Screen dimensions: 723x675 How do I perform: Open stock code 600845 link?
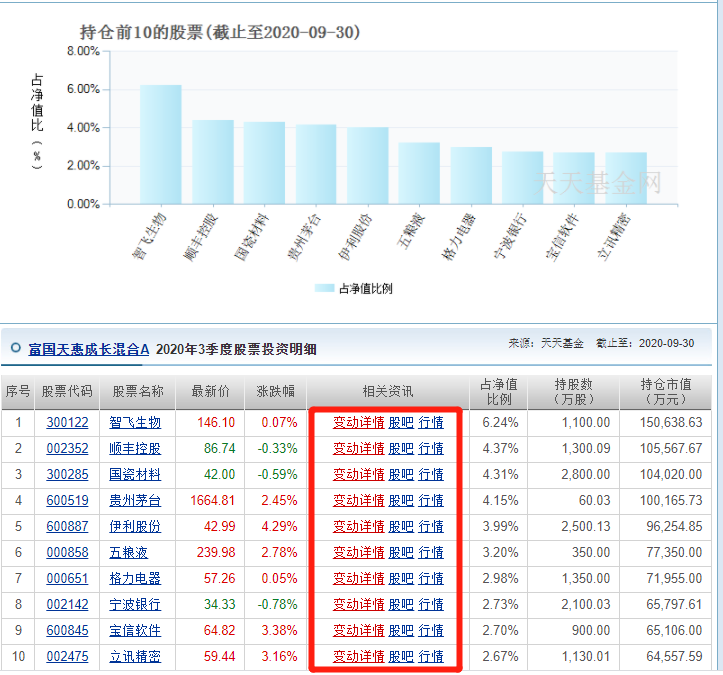(67, 630)
